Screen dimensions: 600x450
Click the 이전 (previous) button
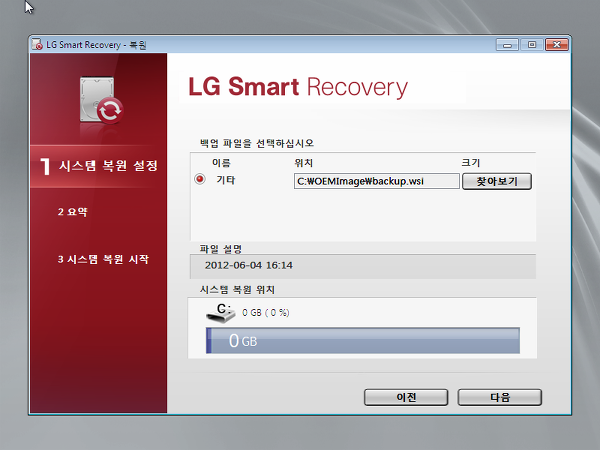[x=406, y=397]
